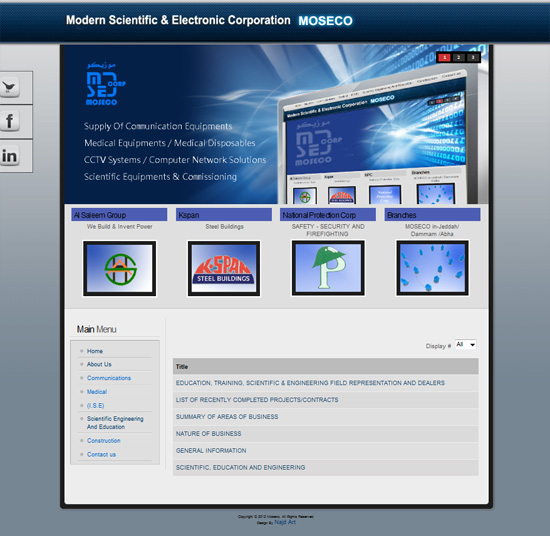Open Communications menu item
Image resolution: width=550 pixels, height=536 pixels.
pos(109,378)
